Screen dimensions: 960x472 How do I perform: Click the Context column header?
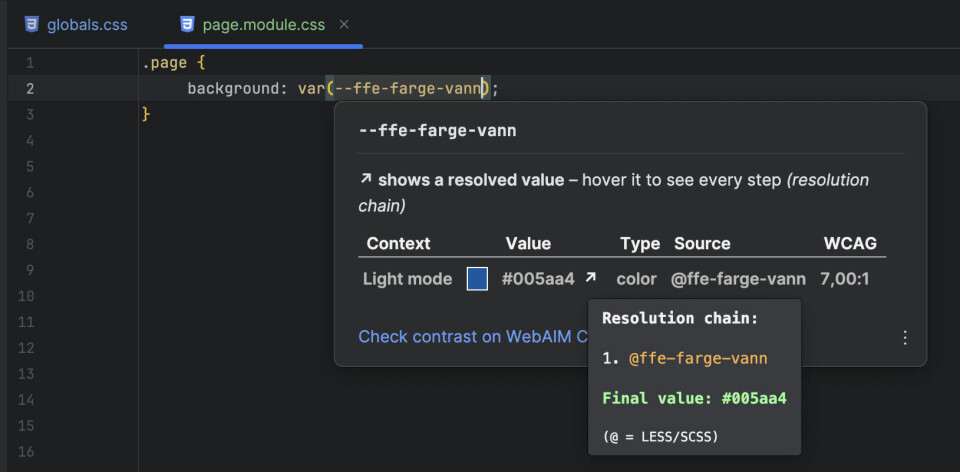(398, 244)
